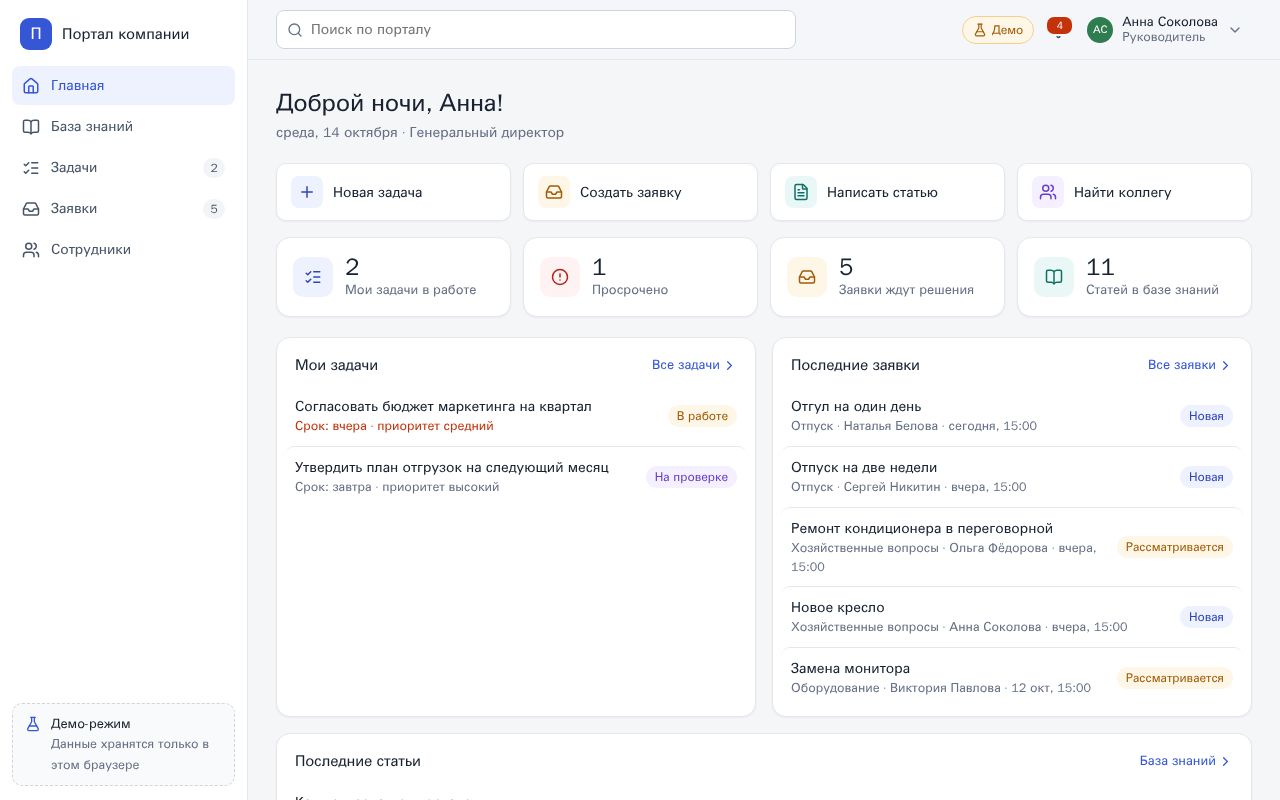Click the inbox icon beside Заявки in sidebar
The image size is (1280, 800).
coord(31,209)
